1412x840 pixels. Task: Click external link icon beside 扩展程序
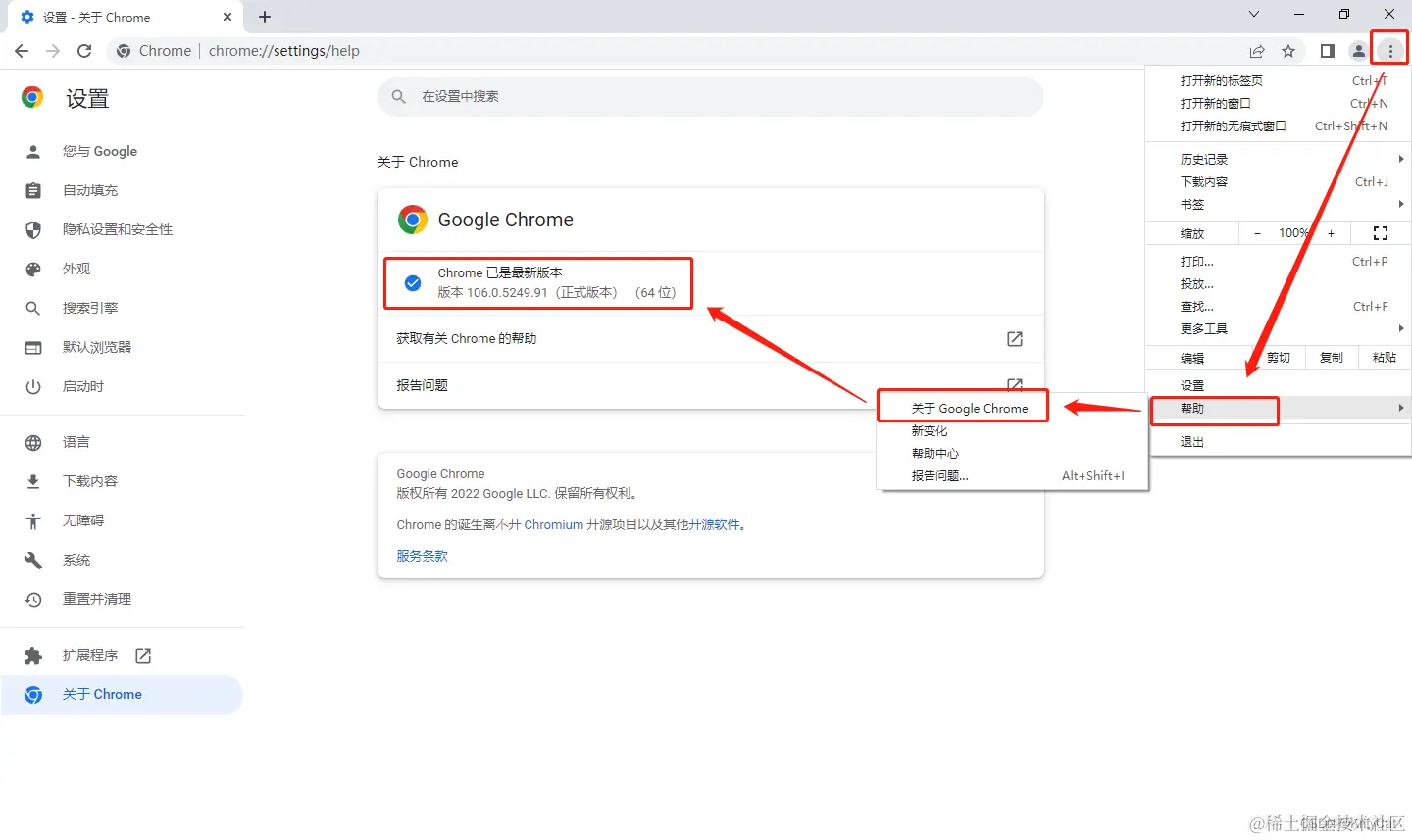click(143, 655)
